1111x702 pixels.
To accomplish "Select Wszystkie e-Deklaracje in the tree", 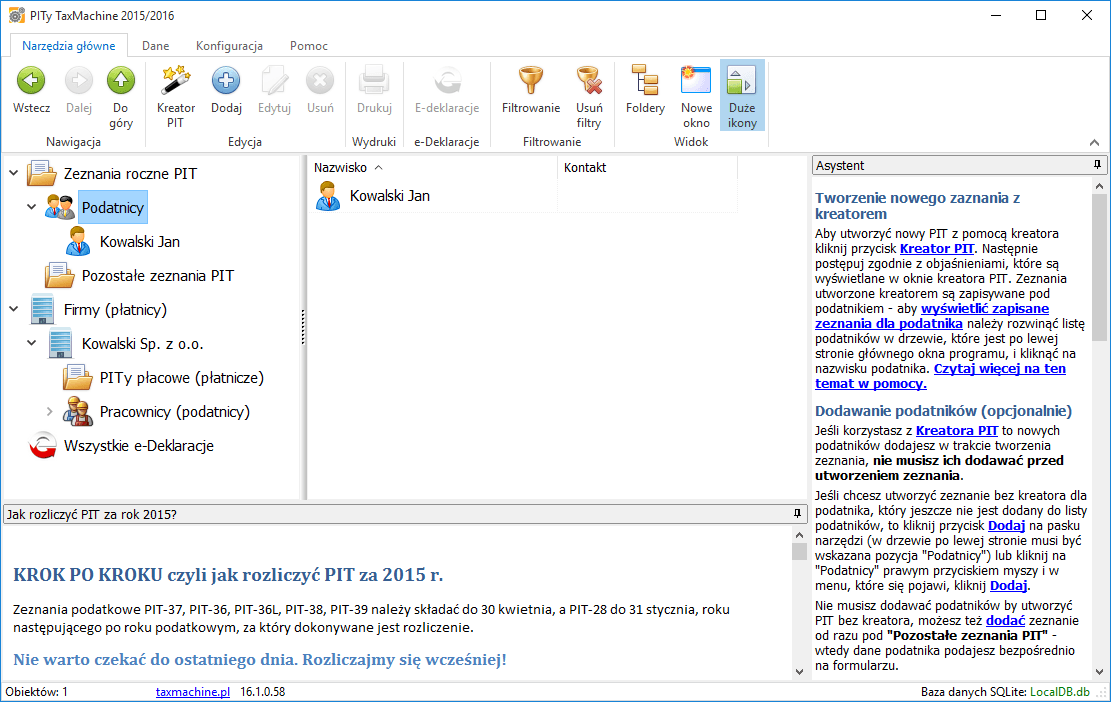I will coord(138,446).
